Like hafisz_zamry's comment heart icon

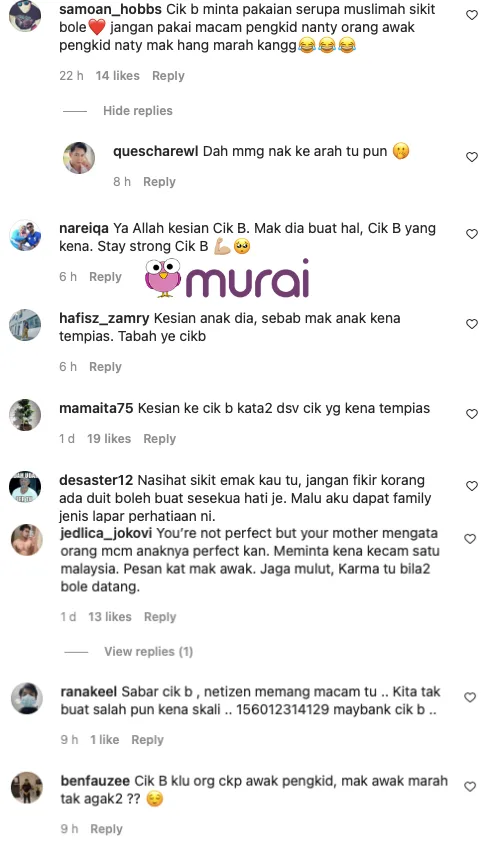[472, 324]
